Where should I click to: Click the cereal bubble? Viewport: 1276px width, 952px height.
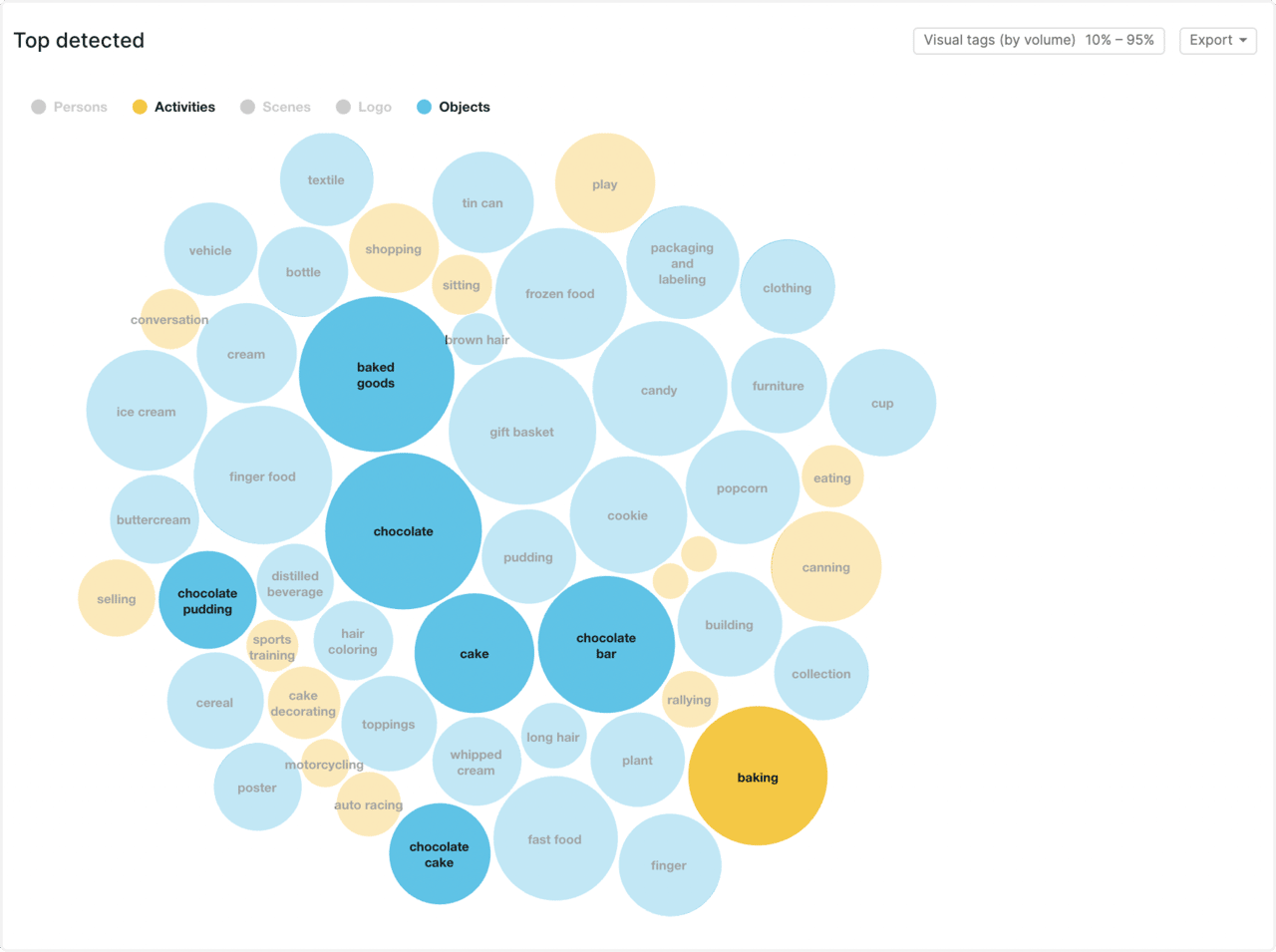tap(215, 702)
